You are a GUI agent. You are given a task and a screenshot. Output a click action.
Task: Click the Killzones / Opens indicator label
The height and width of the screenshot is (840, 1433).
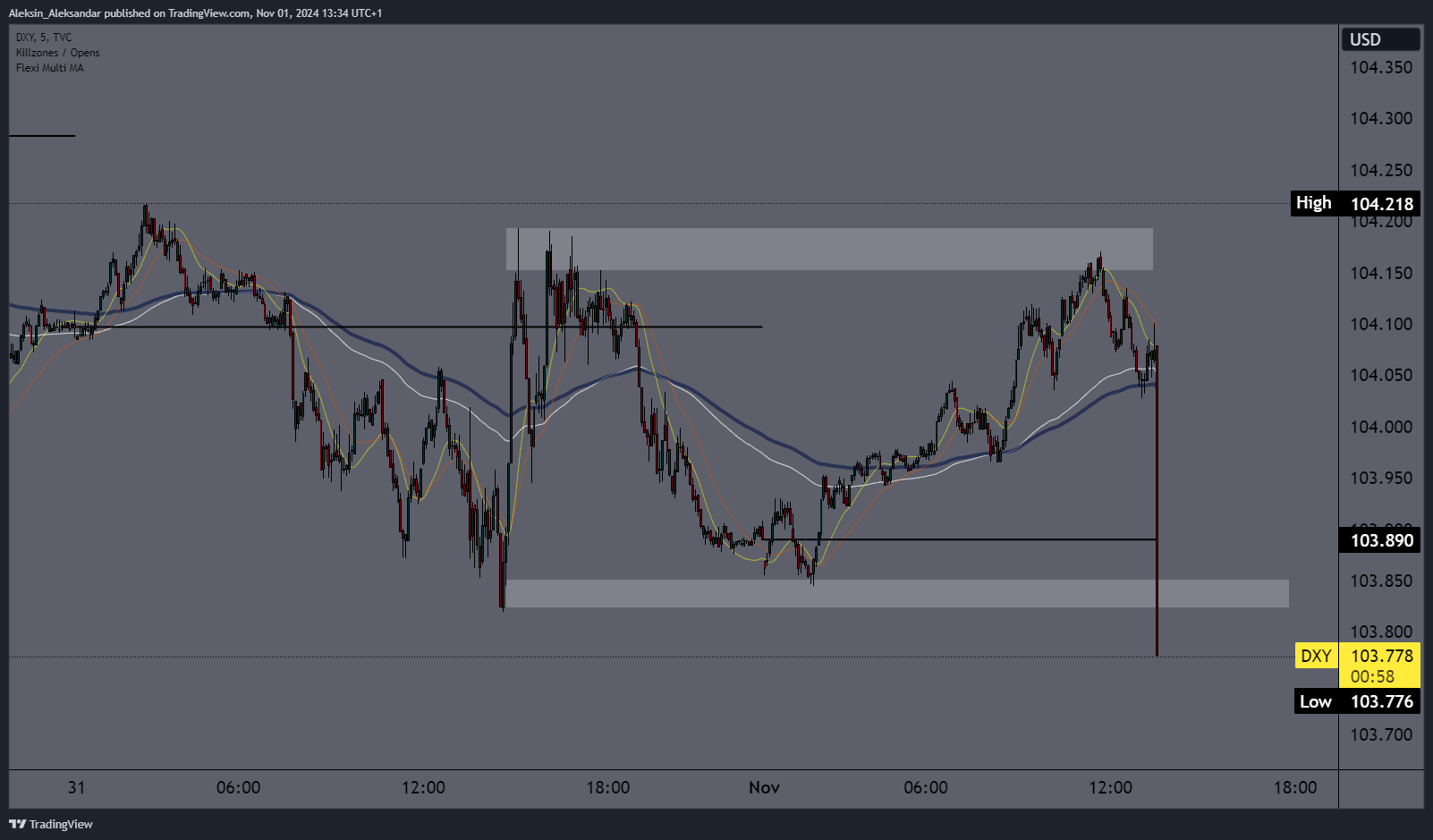coord(57,53)
